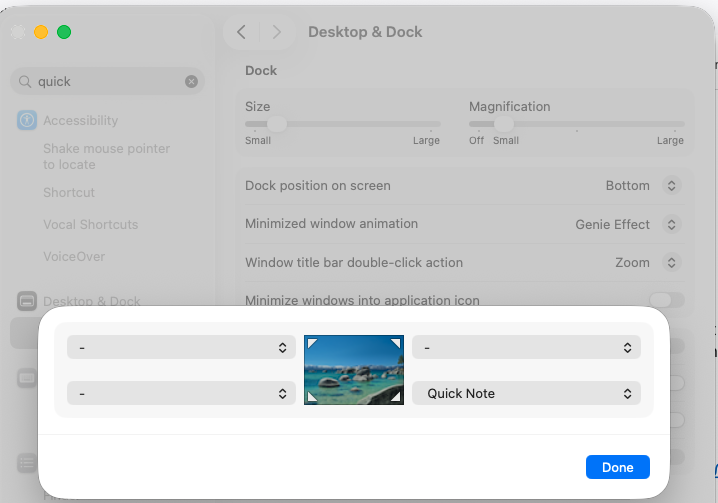Click the back navigation arrow
This screenshot has height=503, width=718.
(x=241, y=32)
